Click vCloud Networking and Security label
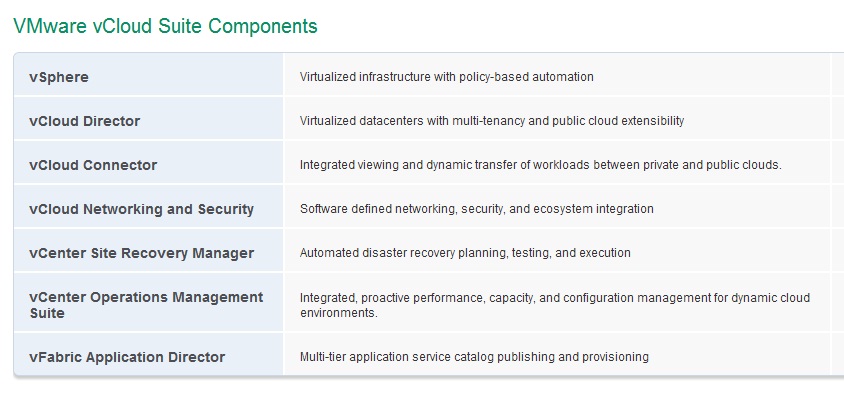 pos(142,209)
